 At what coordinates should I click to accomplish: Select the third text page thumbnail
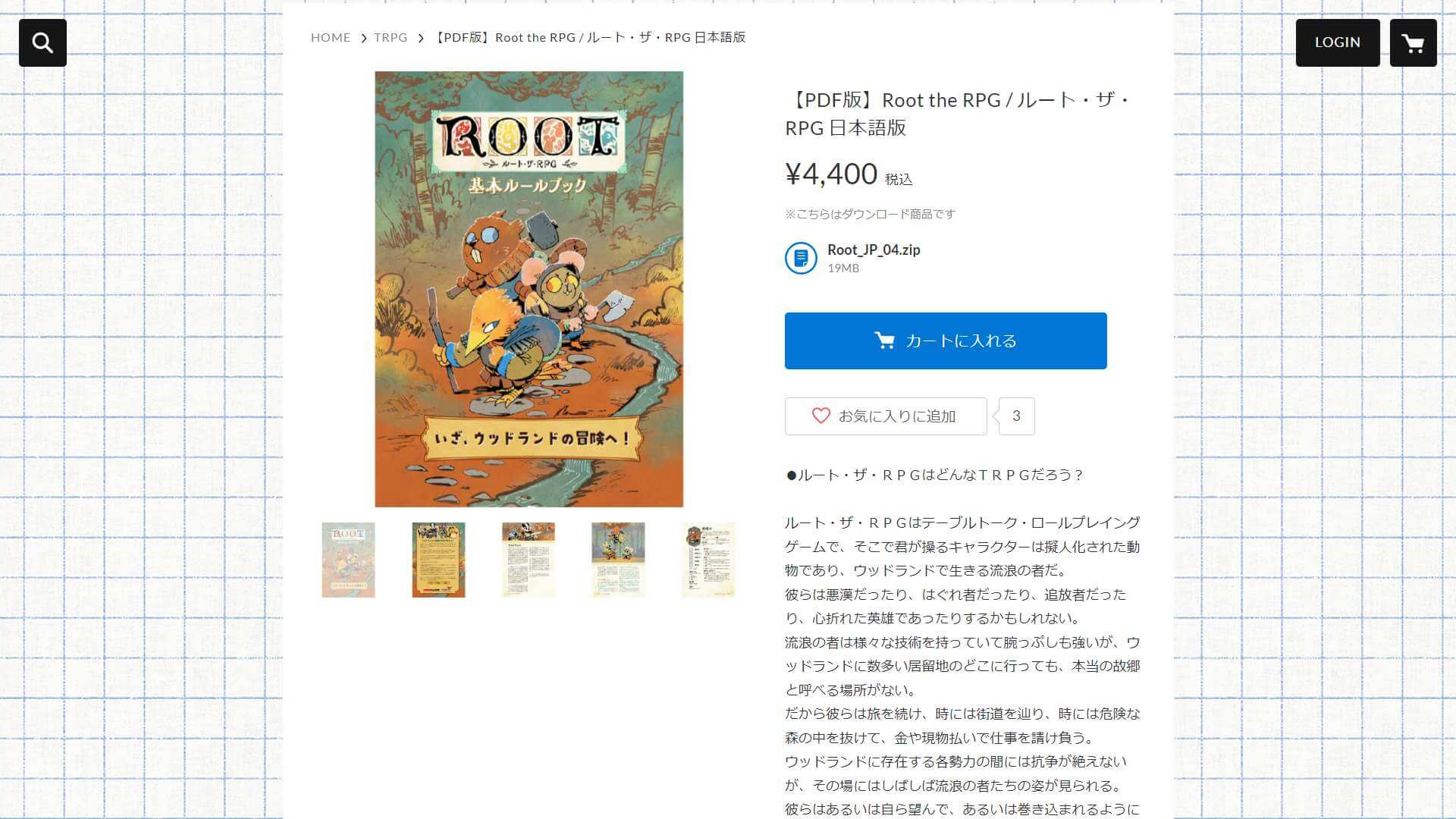pos(529,560)
